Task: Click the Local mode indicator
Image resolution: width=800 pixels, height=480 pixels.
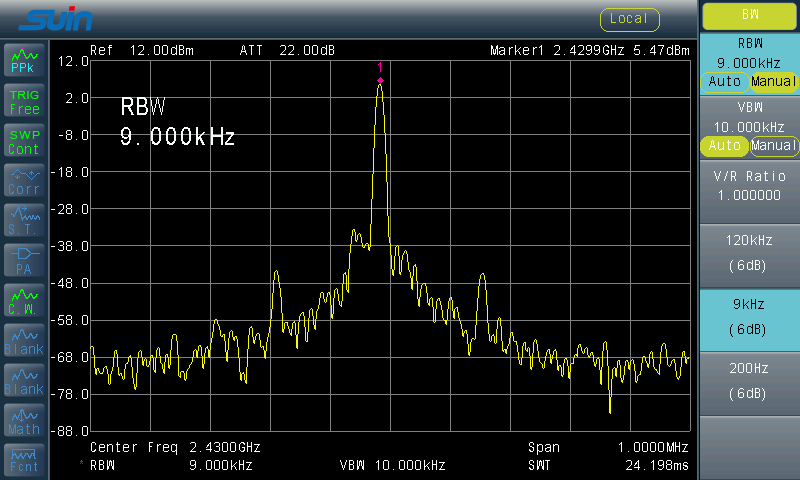Action: click(629, 18)
